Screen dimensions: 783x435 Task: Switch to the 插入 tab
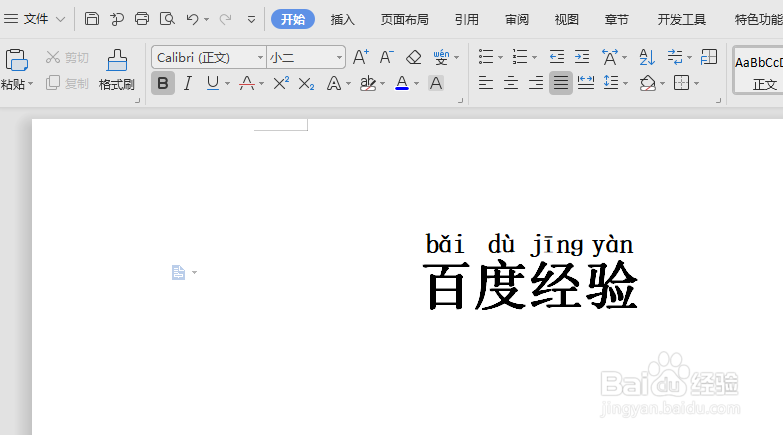[x=343, y=19]
